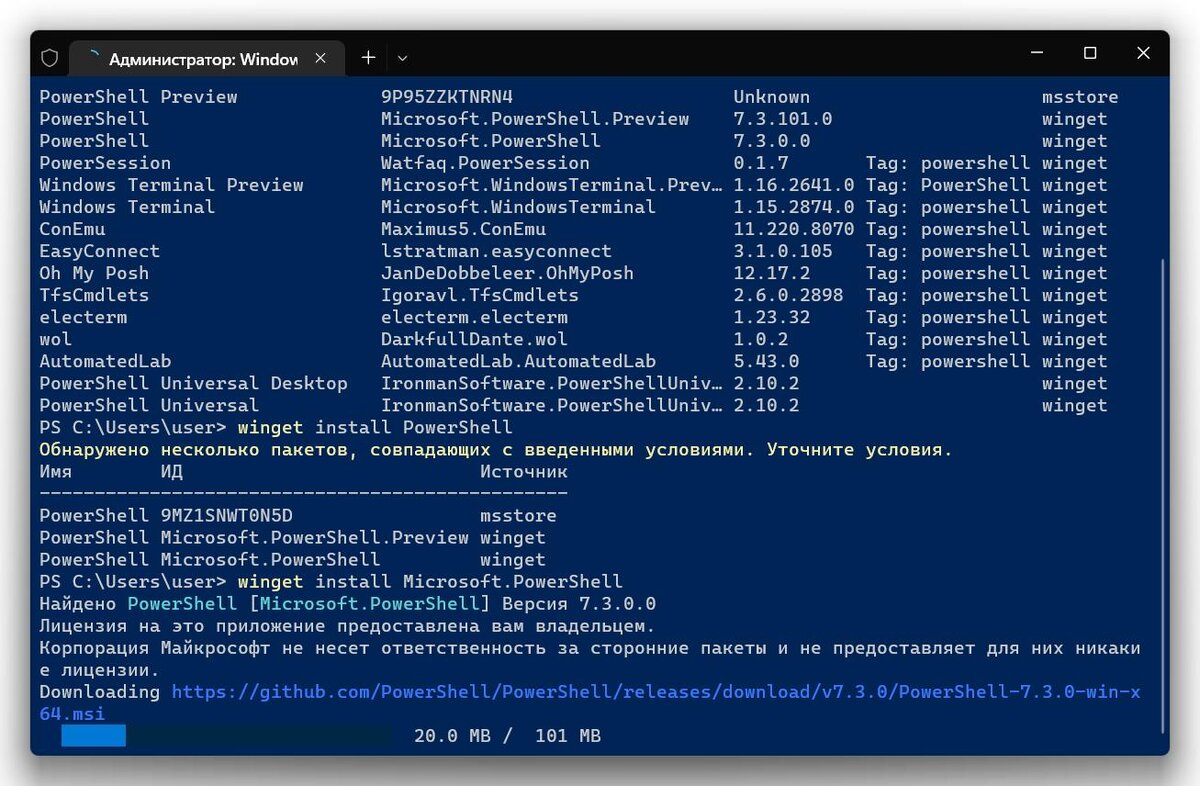Click the command winget install Microsoft.PowerShell
Image resolution: width=1200 pixels, height=786 pixels.
[430, 581]
